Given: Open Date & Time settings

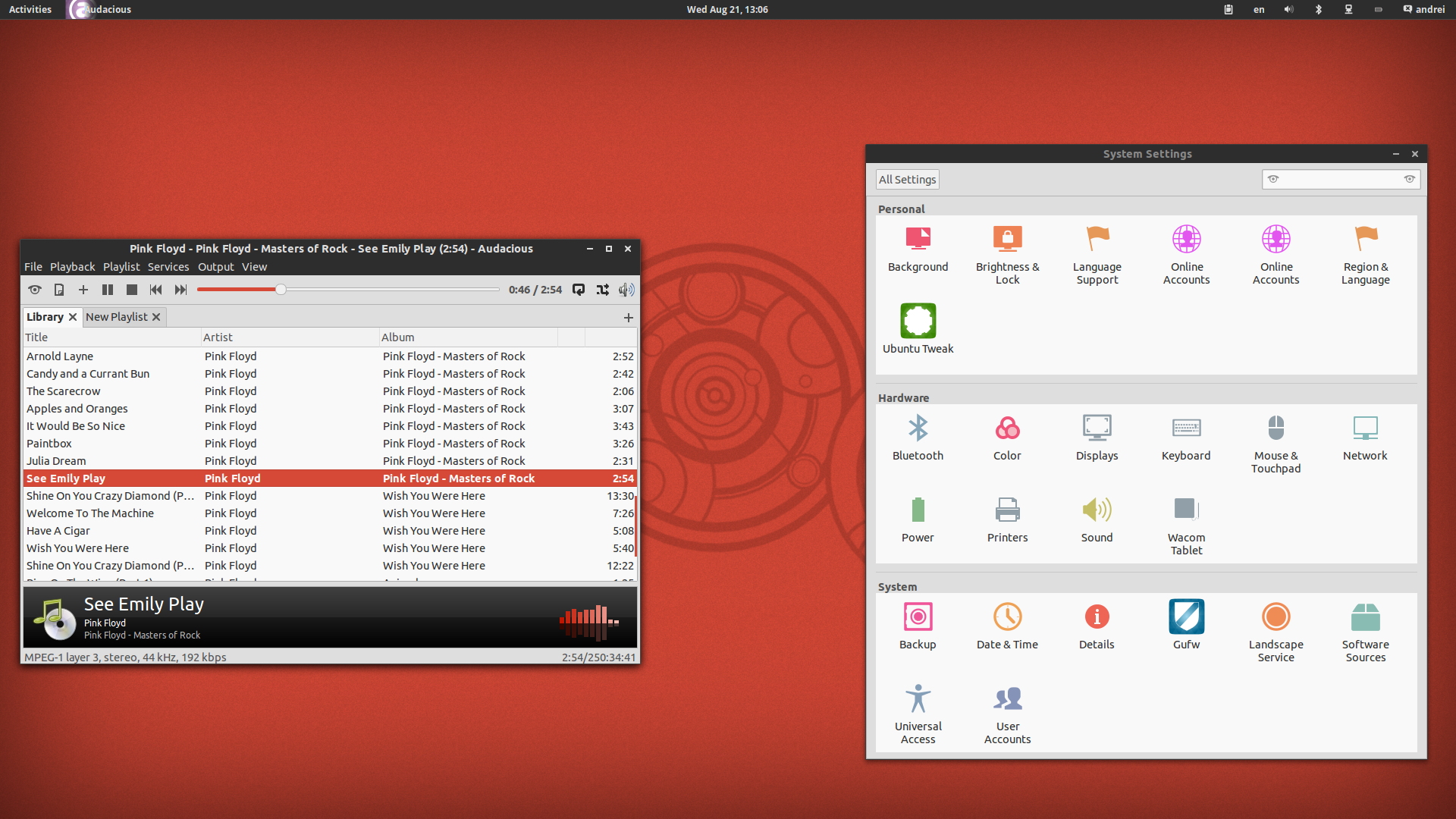Looking at the screenshot, I should pyautogui.click(x=1008, y=627).
